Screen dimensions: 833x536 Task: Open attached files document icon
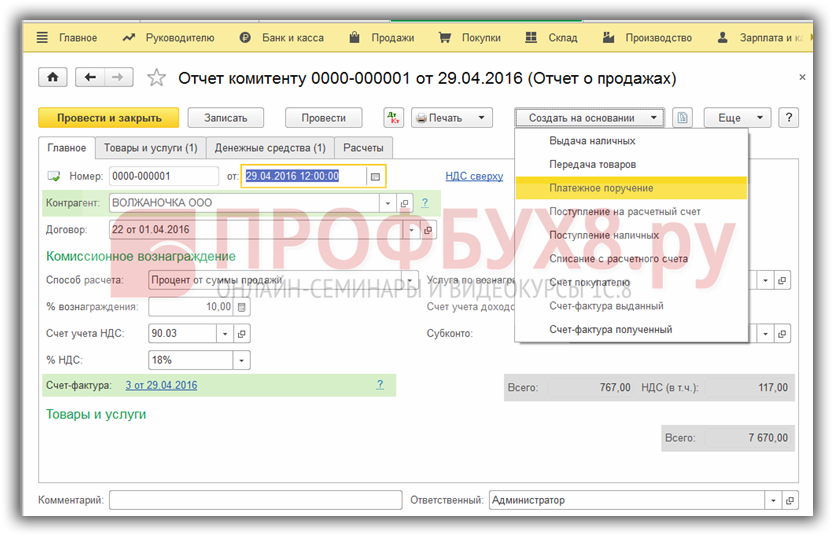682,118
